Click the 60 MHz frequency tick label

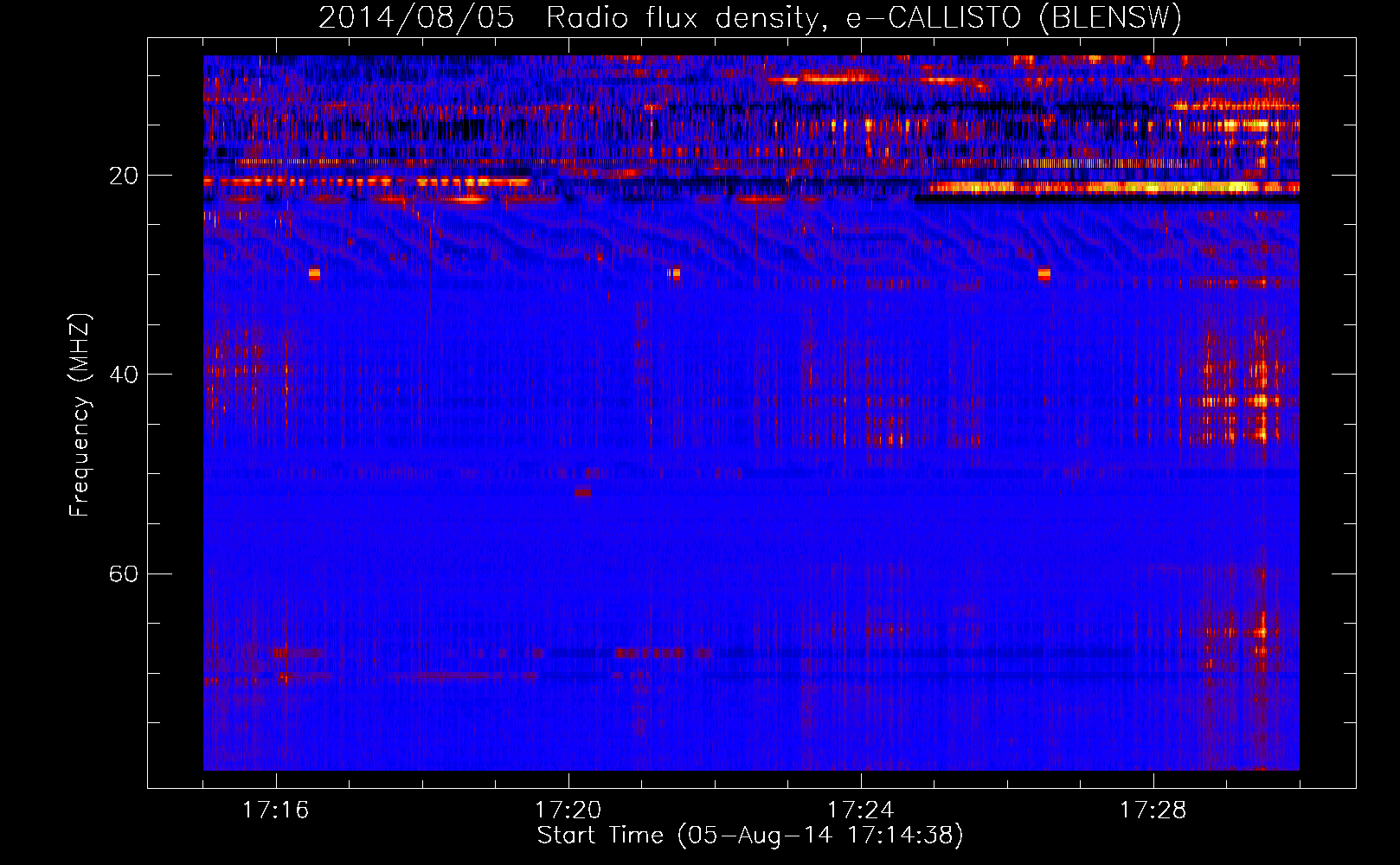click(123, 573)
